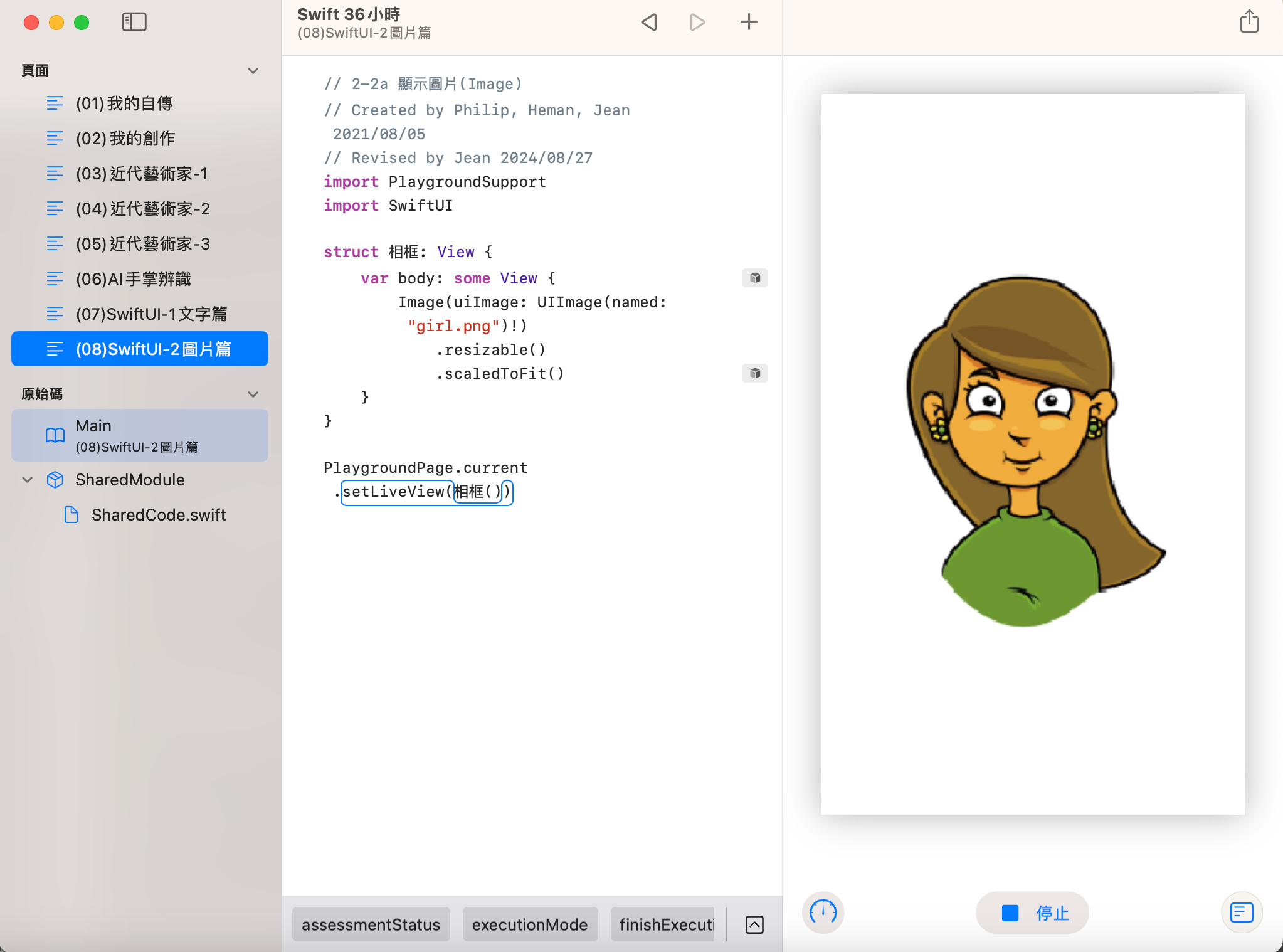Open page (07)SwiftUI-1文字篇
The height and width of the screenshot is (952, 1283).
tap(150, 314)
